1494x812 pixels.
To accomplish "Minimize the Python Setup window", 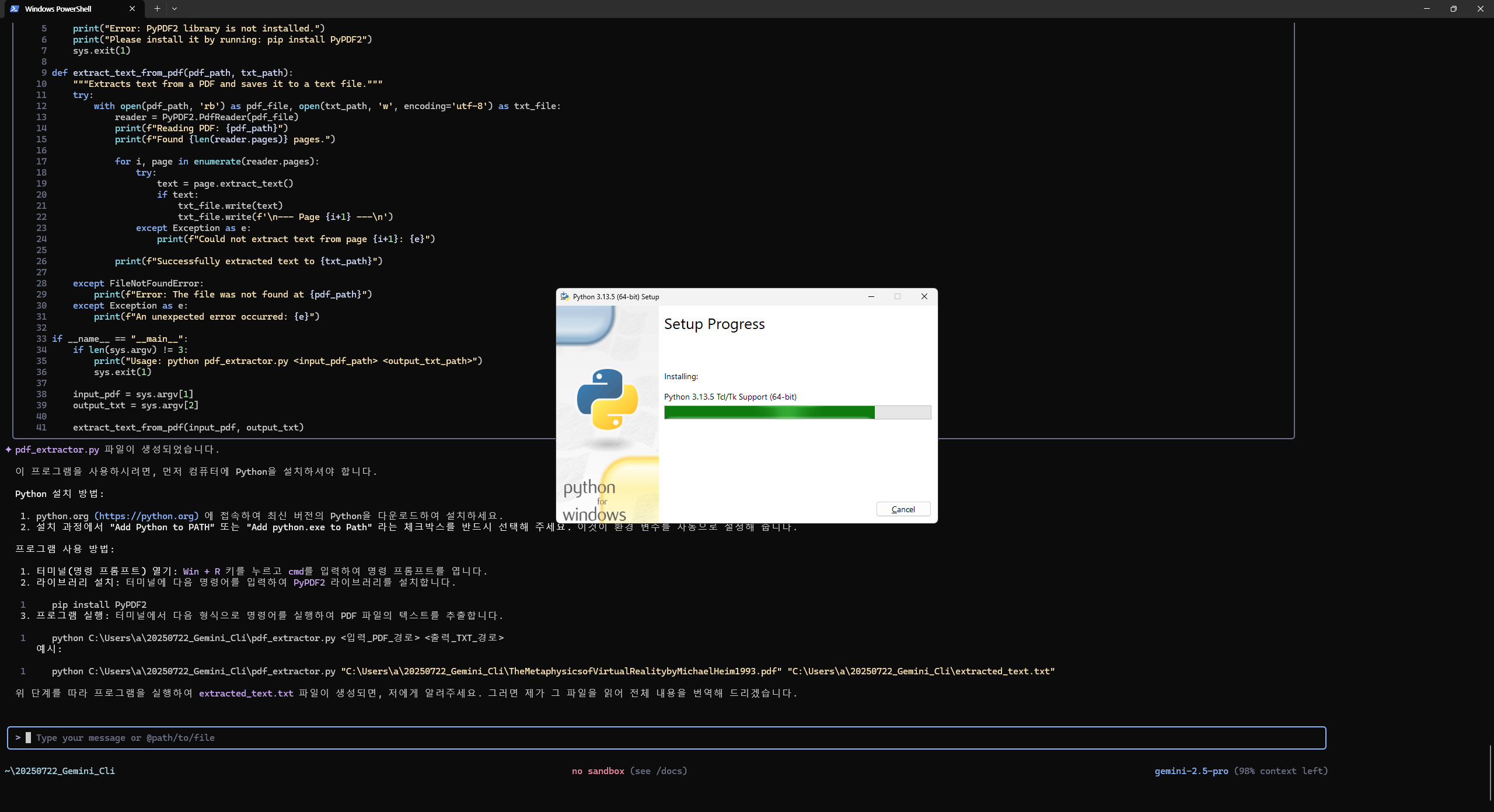I will [871, 296].
